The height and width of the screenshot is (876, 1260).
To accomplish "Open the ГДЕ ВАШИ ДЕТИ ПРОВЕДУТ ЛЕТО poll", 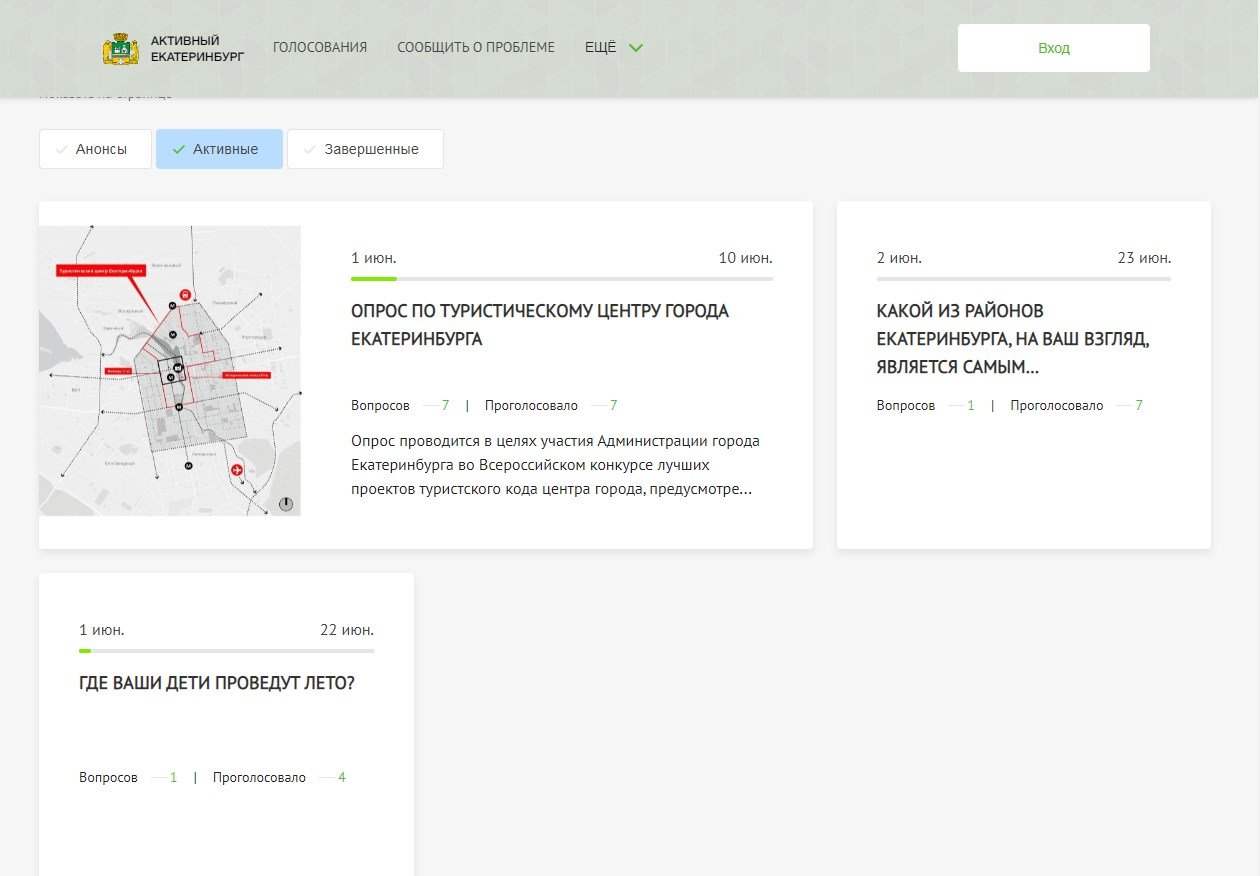I will point(217,684).
